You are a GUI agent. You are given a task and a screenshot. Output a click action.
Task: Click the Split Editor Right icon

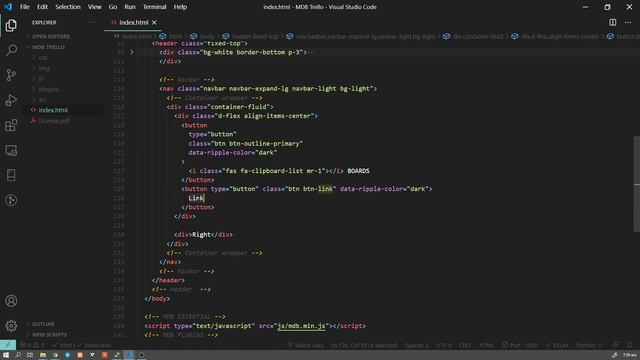click(x=613, y=22)
